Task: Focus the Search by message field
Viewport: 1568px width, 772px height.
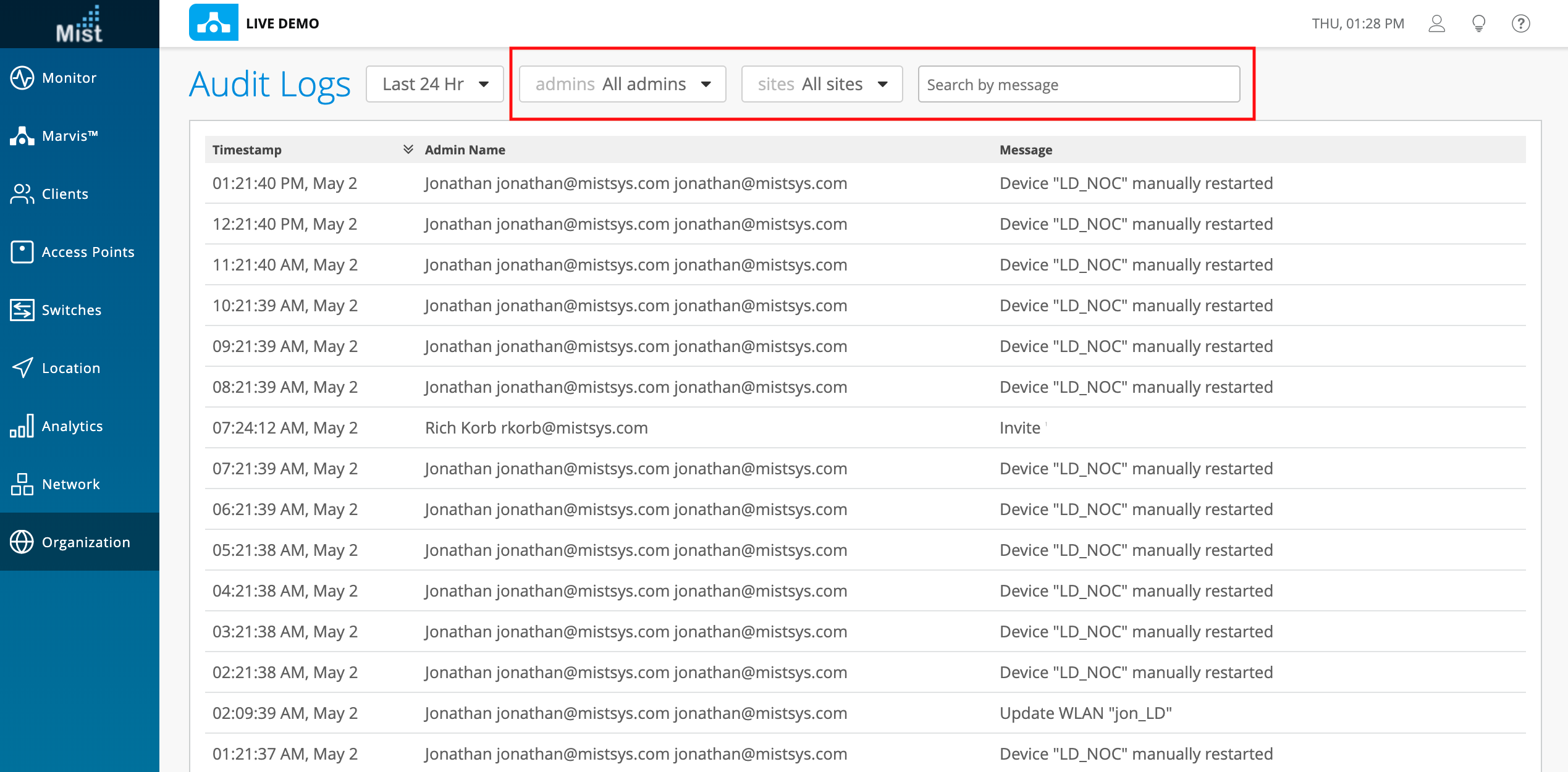Action: 1079,84
